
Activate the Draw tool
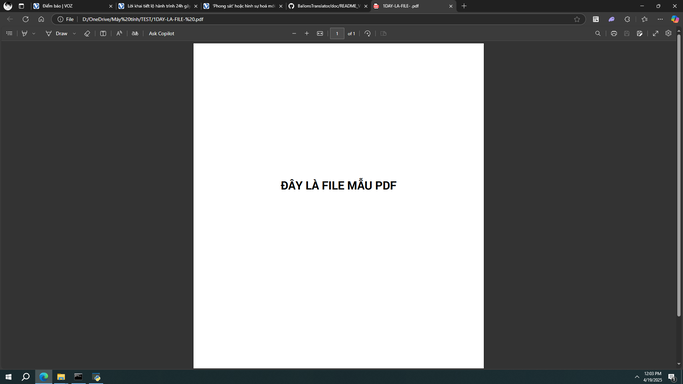[x=57, y=34]
